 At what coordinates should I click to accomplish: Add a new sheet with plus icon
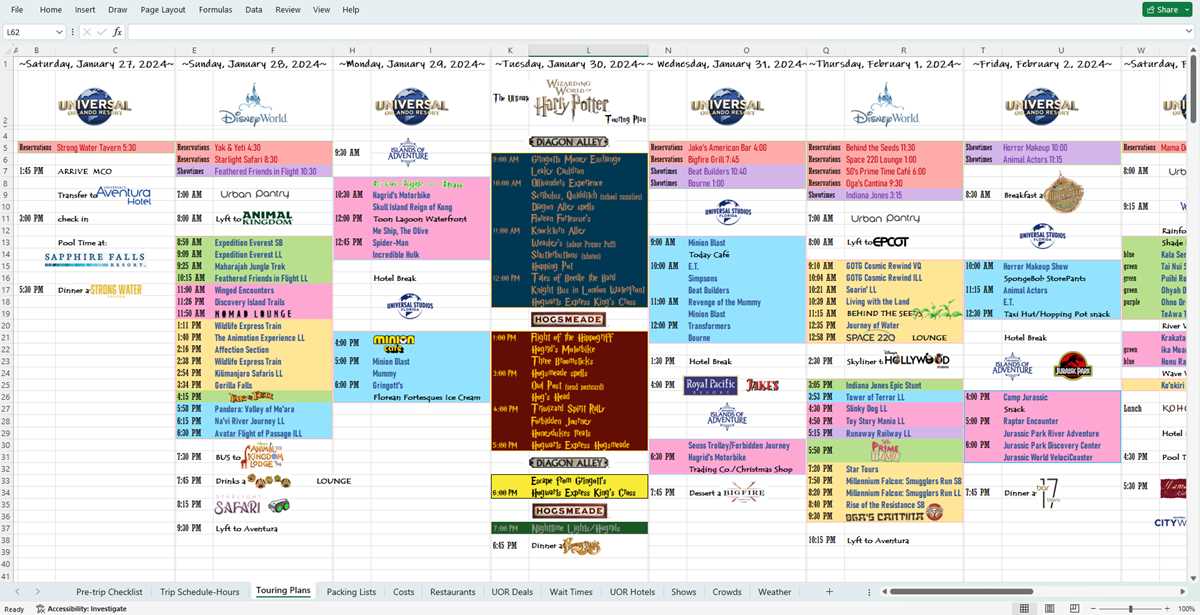(x=828, y=592)
